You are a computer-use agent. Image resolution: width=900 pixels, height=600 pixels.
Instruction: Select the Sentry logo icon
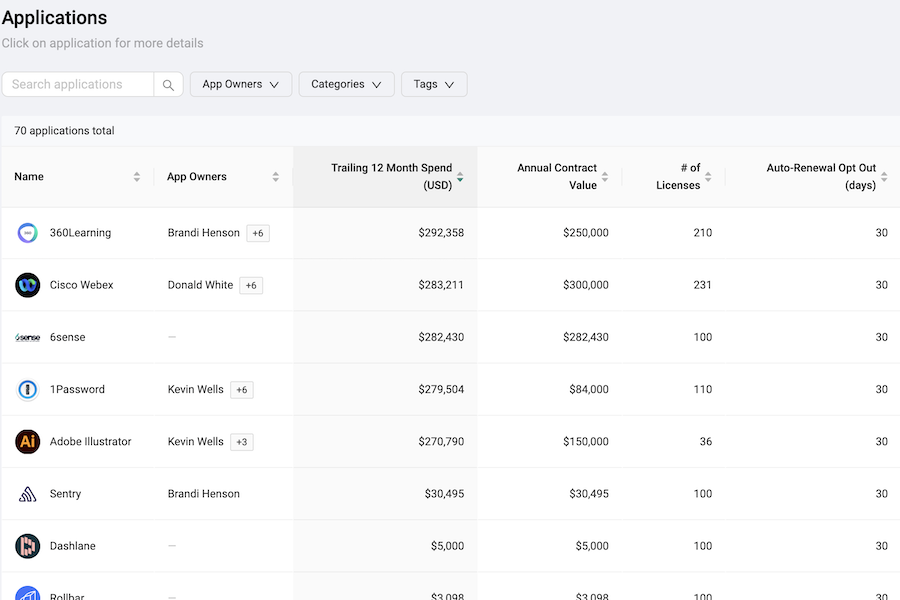[28, 494]
